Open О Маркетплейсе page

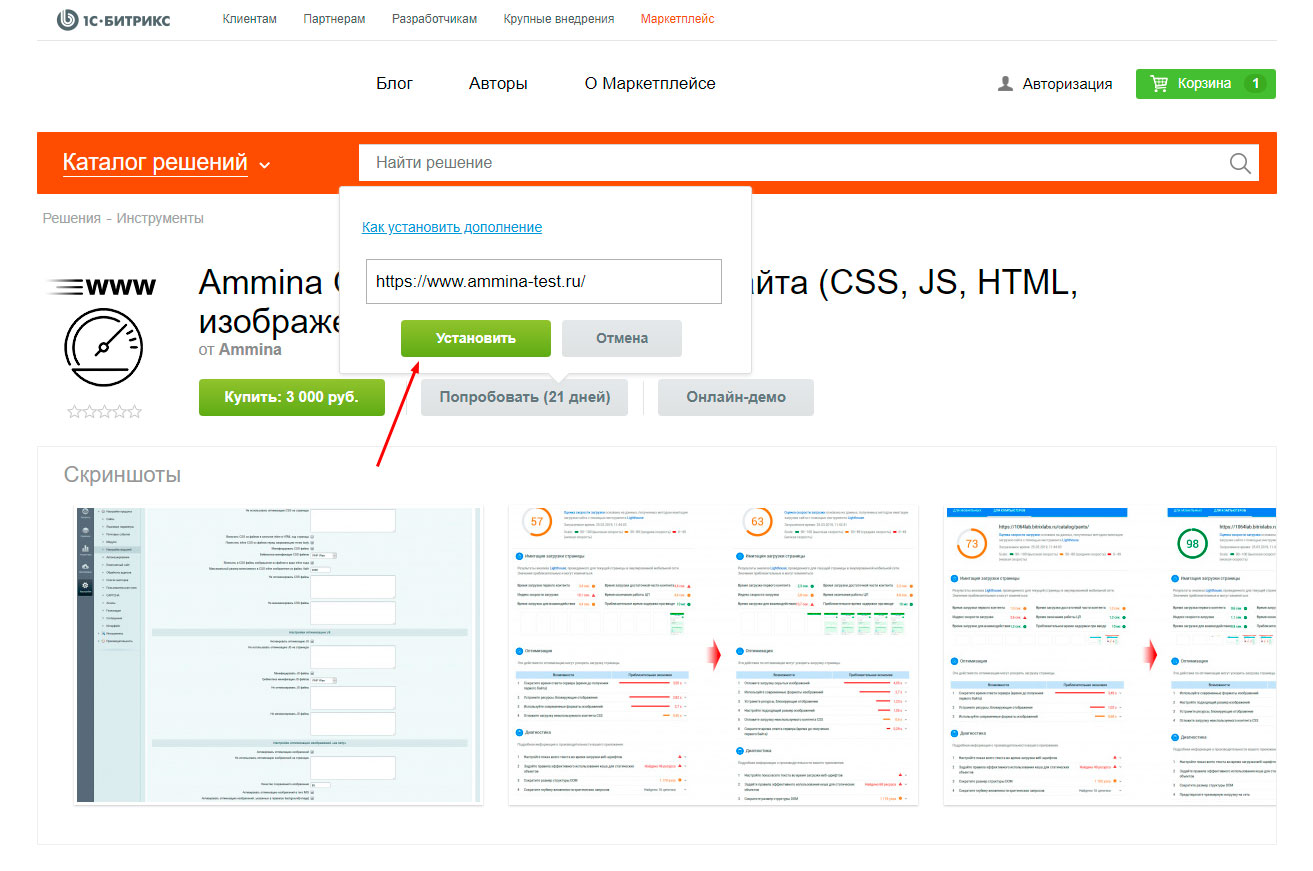click(650, 84)
